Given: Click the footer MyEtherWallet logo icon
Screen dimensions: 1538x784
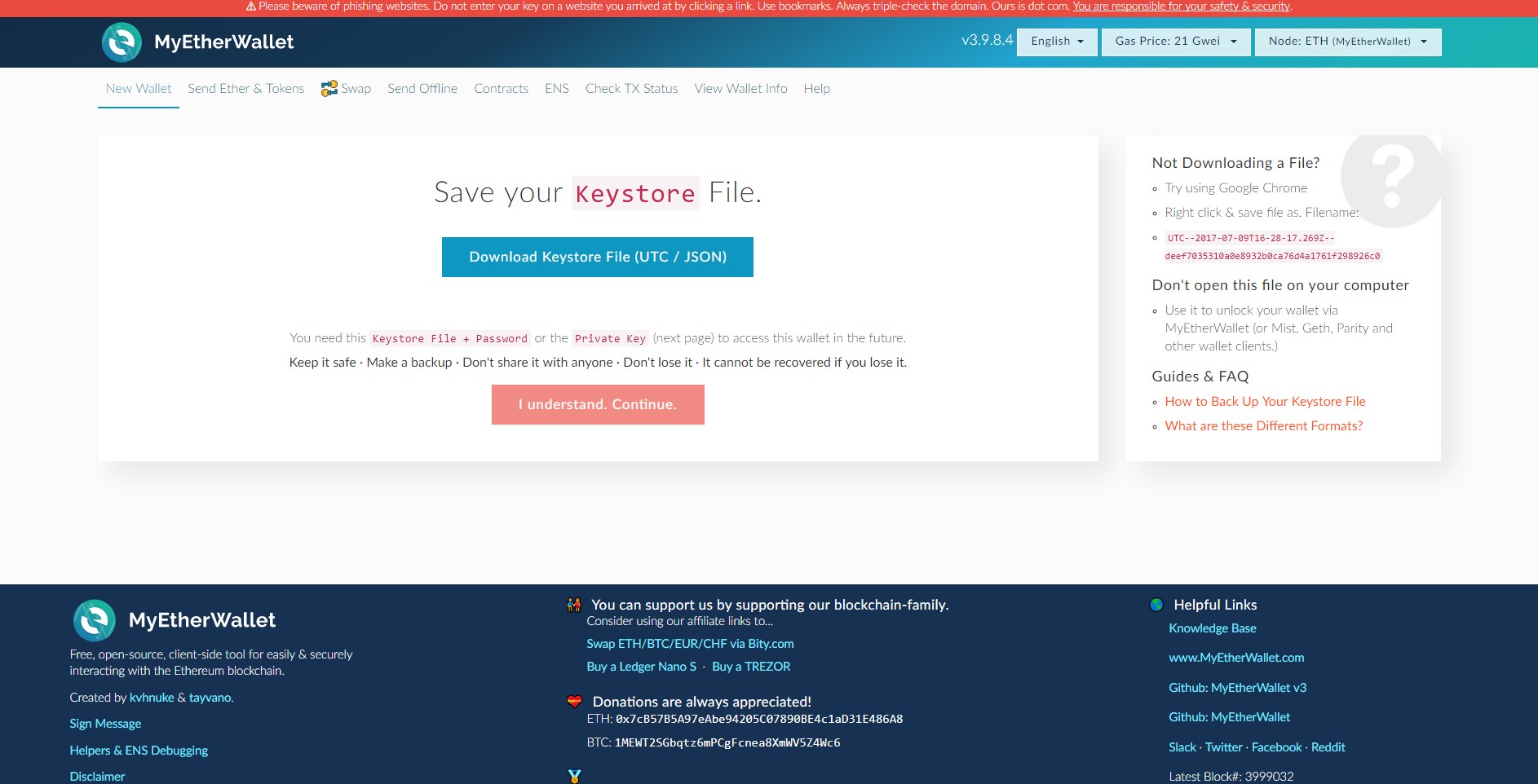Looking at the screenshot, I should (x=95, y=621).
